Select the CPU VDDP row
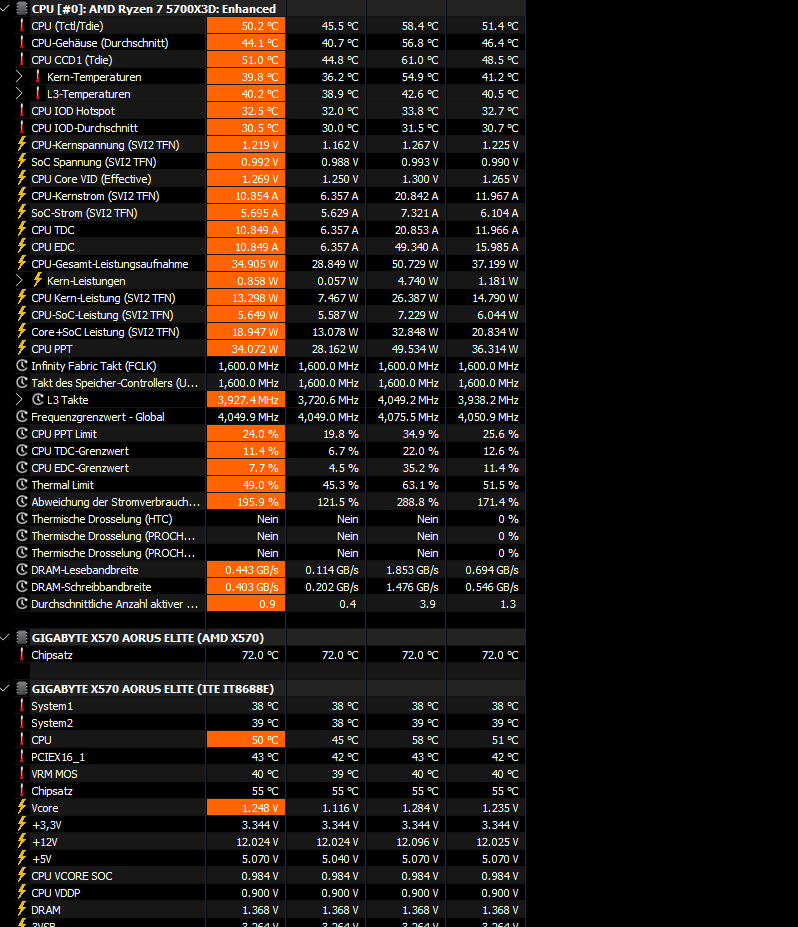This screenshot has height=927, width=798. 270,893
